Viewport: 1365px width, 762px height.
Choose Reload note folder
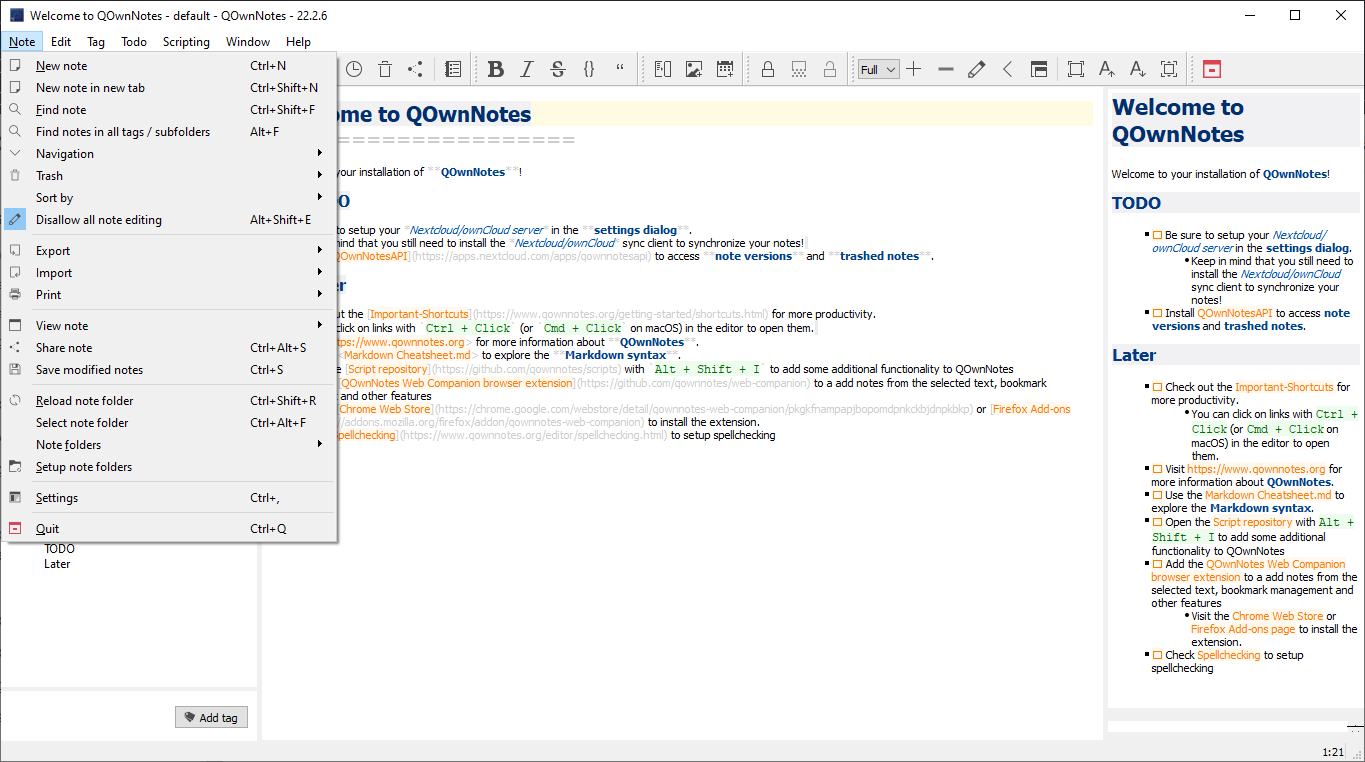pos(169,401)
